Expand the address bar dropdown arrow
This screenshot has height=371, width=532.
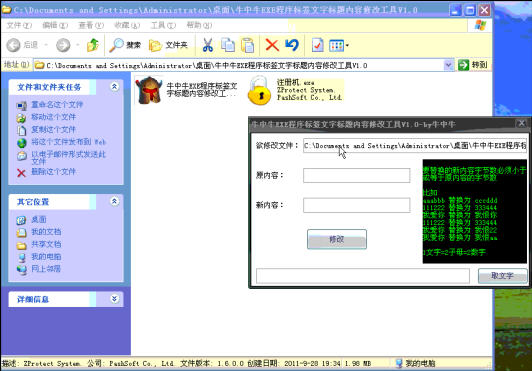pyautogui.click(x=448, y=65)
